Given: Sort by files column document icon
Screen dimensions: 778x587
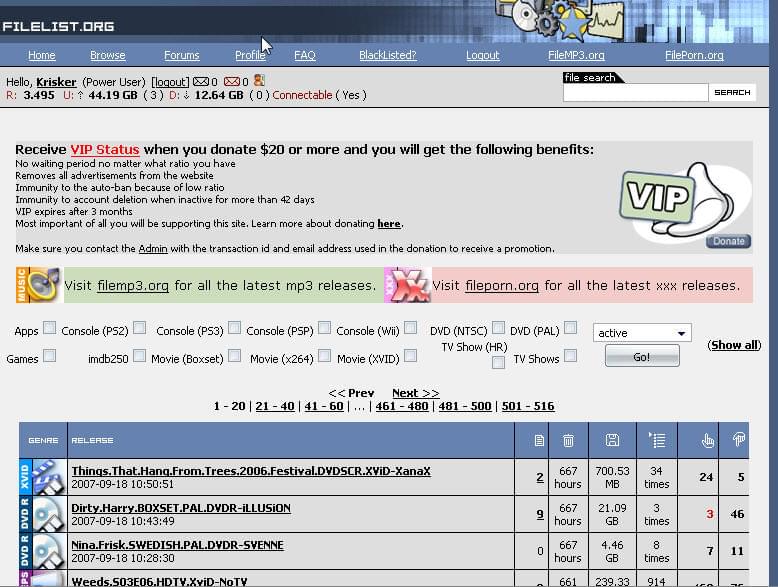Looking at the screenshot, I should click(x=539, y=440).
